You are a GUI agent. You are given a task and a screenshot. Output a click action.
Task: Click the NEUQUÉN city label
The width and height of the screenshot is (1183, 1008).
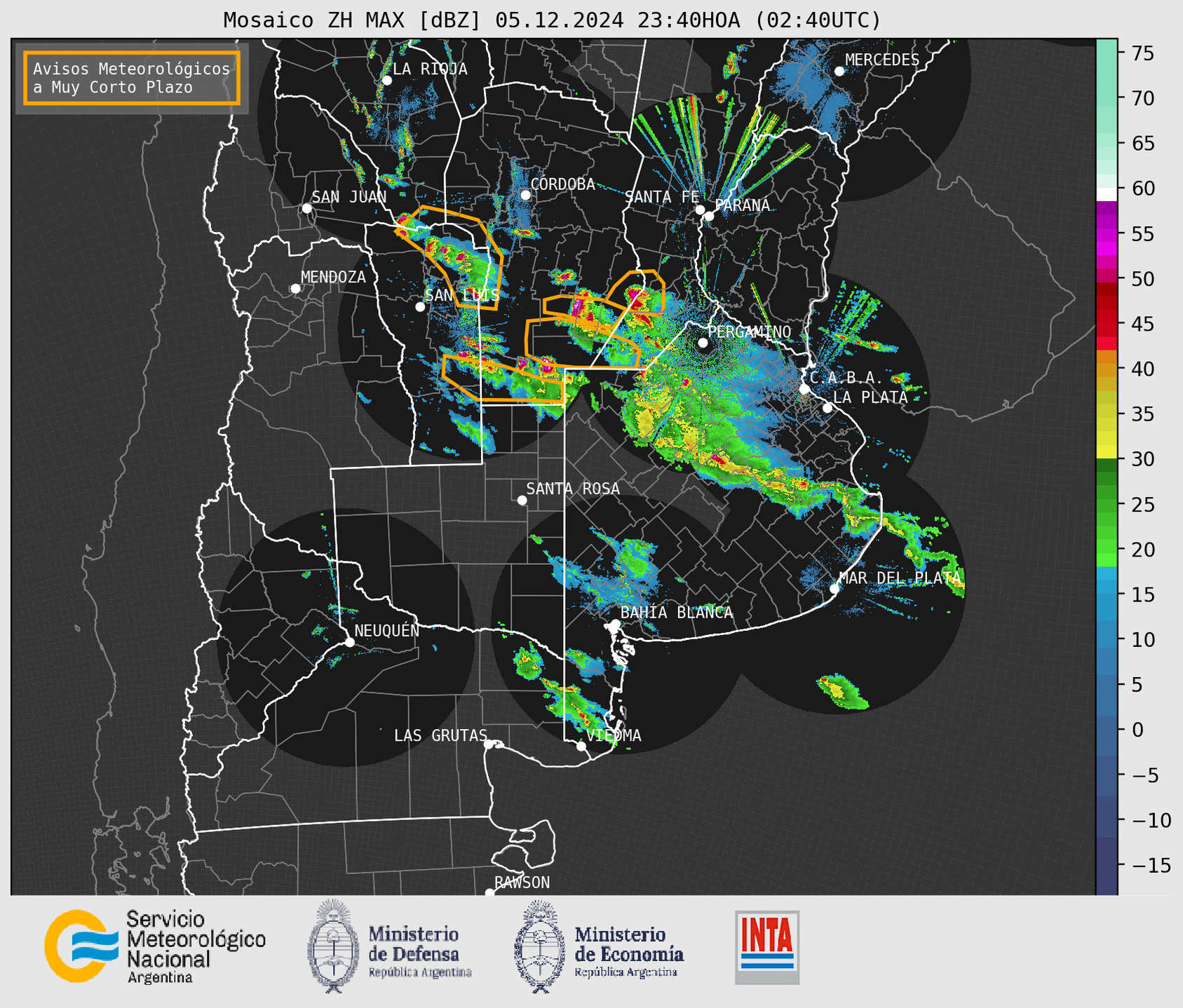pos(387,630)
